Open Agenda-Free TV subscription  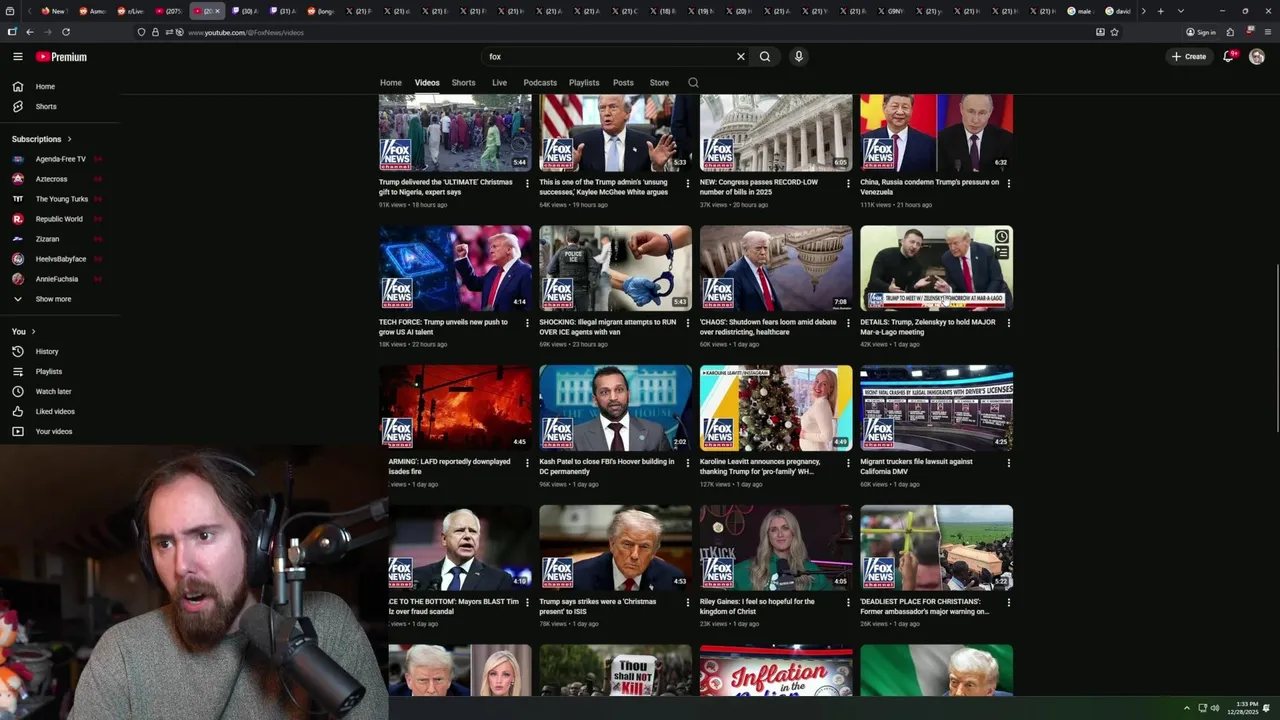(60, 159)
